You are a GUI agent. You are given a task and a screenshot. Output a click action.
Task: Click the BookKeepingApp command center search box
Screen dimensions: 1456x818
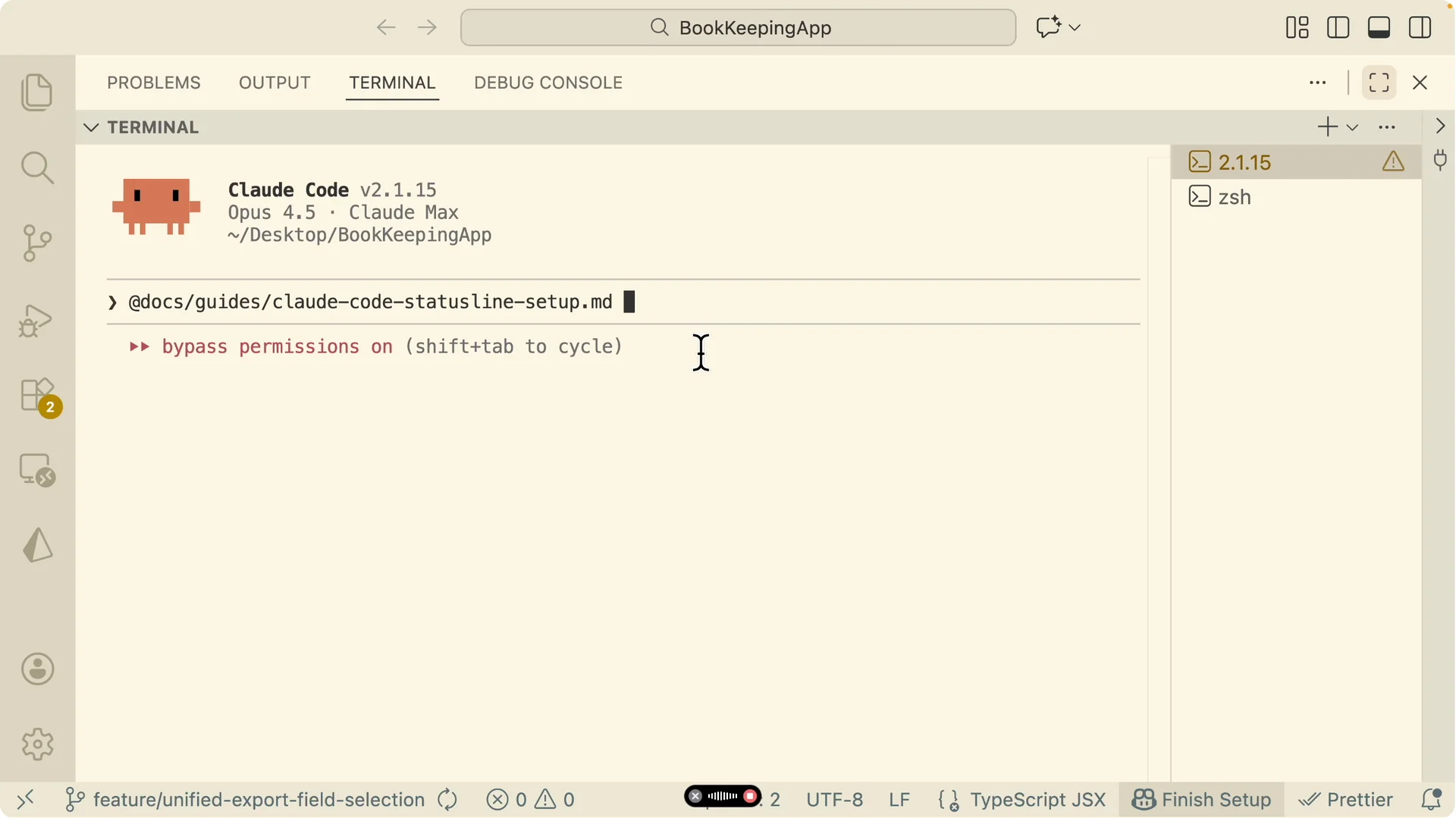click(738, 28)
